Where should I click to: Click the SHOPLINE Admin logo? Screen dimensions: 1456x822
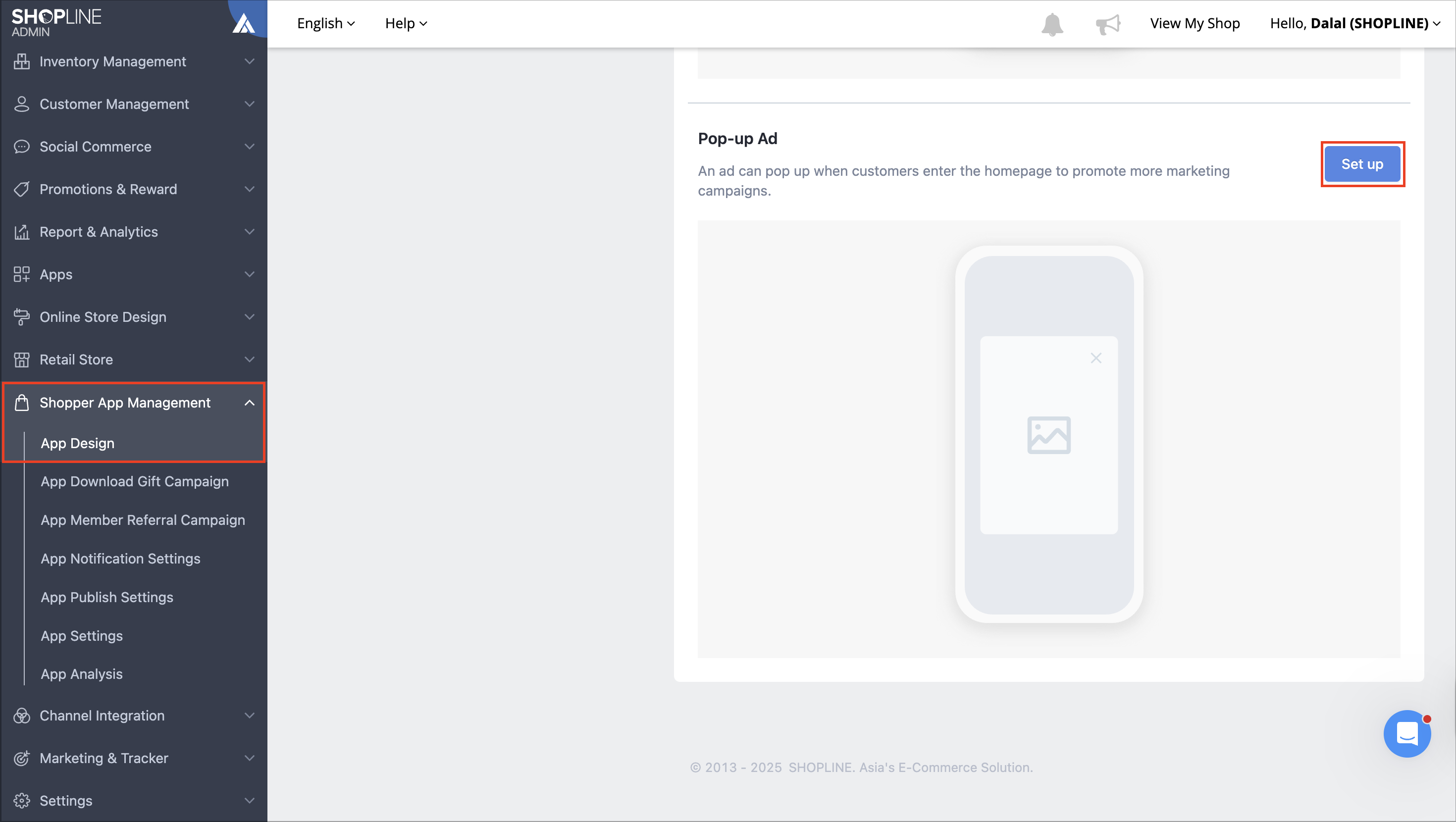pos(56,23)
